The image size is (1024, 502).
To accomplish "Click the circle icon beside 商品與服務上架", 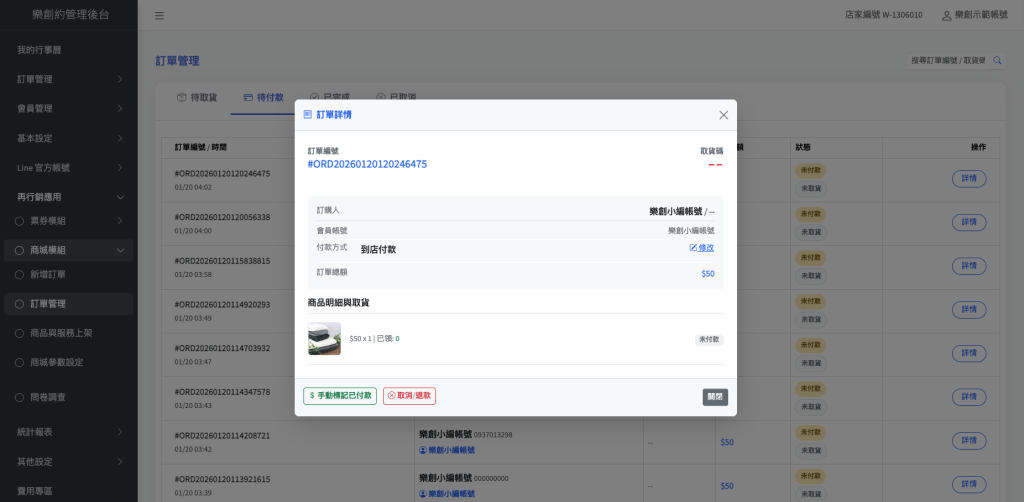I will tap(18, 333).
